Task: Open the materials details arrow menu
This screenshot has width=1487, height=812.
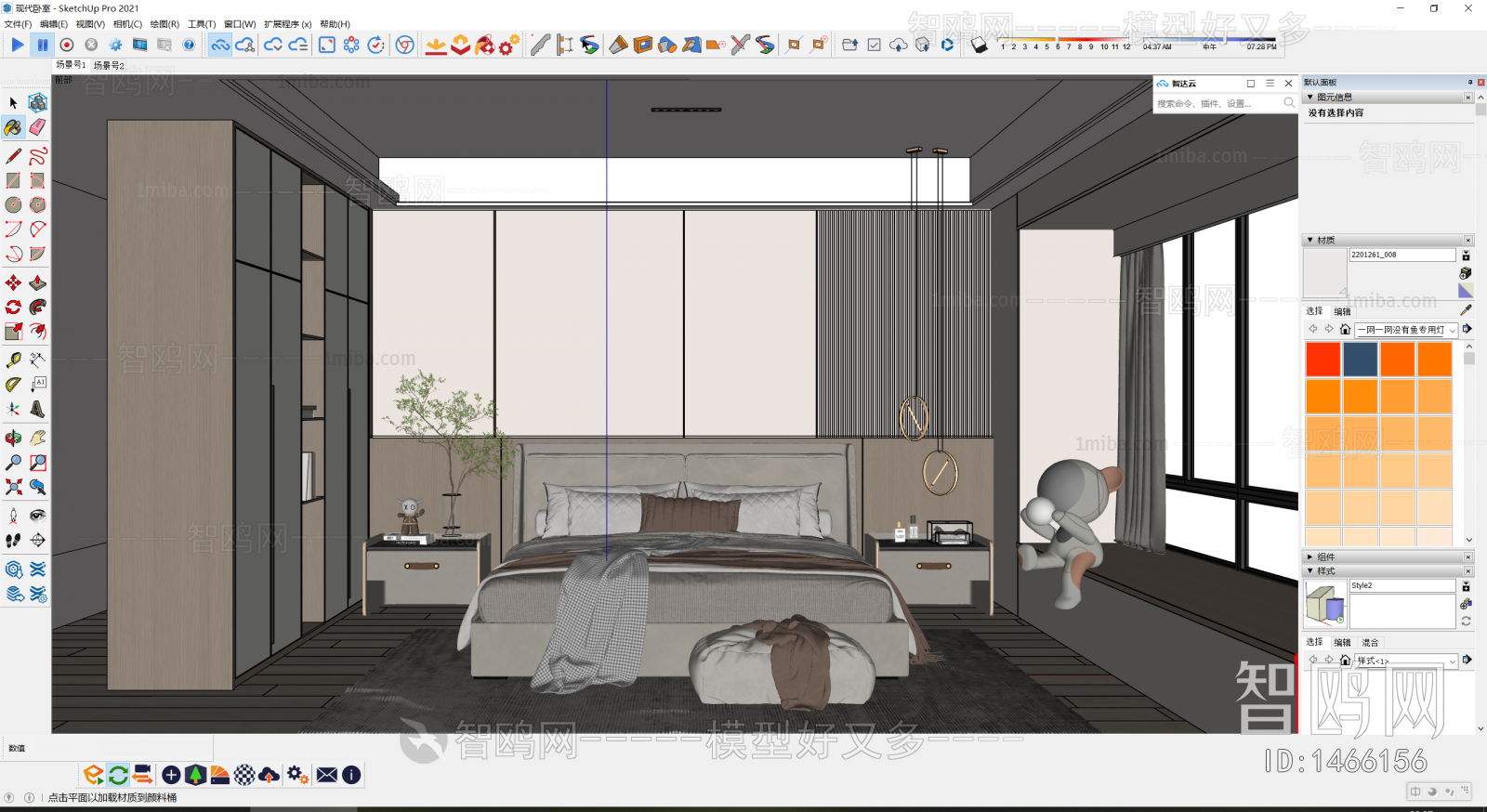Action: pyautogui.click(x=1467, y=329)
